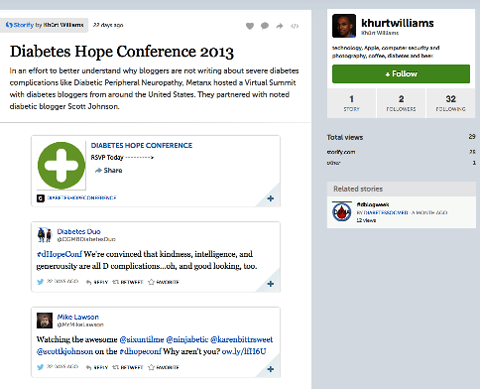This screenshot has height=389, width=480.
Task: Click Twitter bird icon on Mike Lawson tweet
Action: click(40, 367)
